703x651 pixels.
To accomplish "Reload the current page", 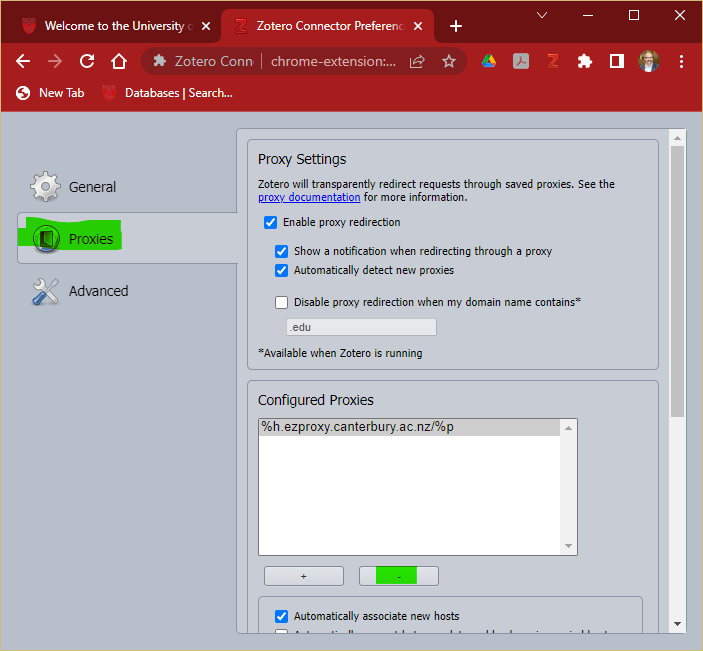I will (x=87, y=61).
